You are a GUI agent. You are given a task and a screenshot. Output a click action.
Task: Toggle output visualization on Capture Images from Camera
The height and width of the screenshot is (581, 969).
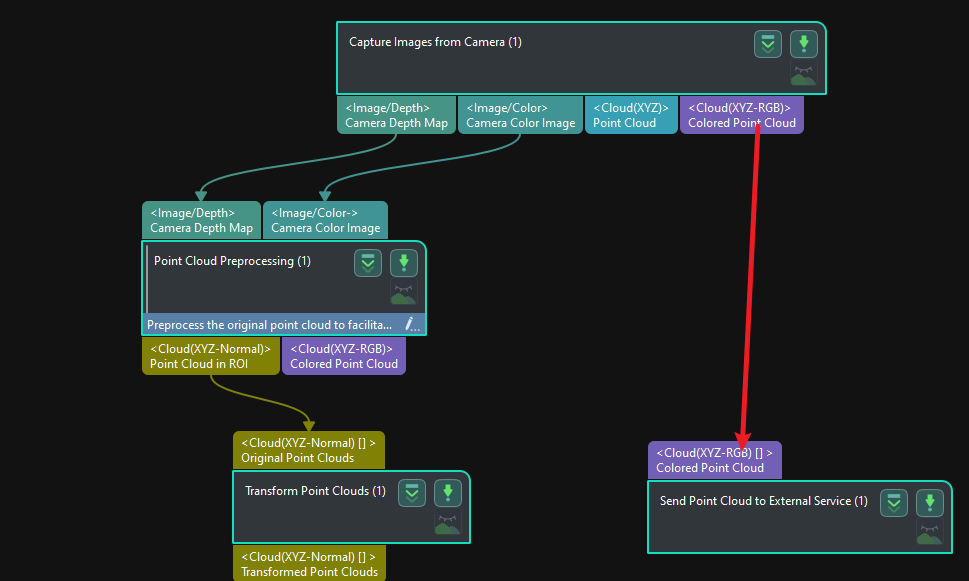pos(803,75)
